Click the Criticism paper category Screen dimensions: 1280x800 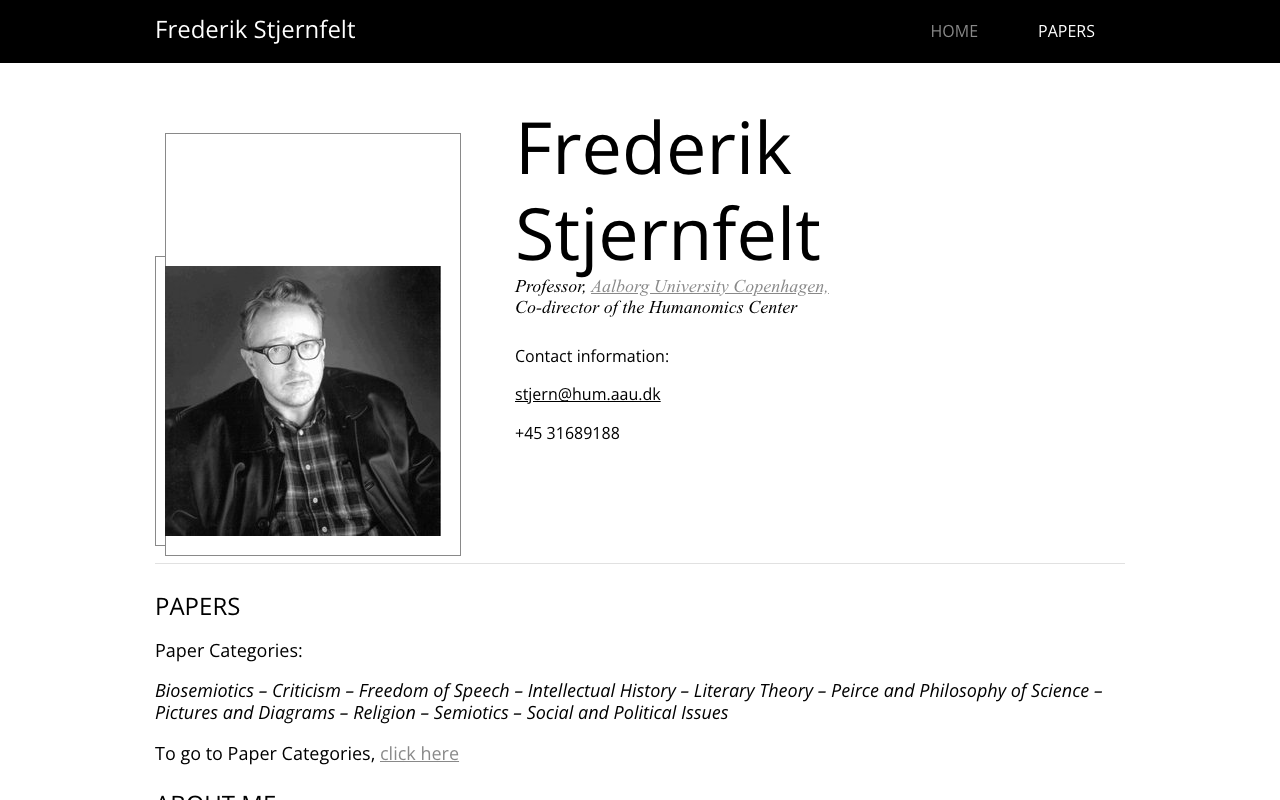[306, 690]
